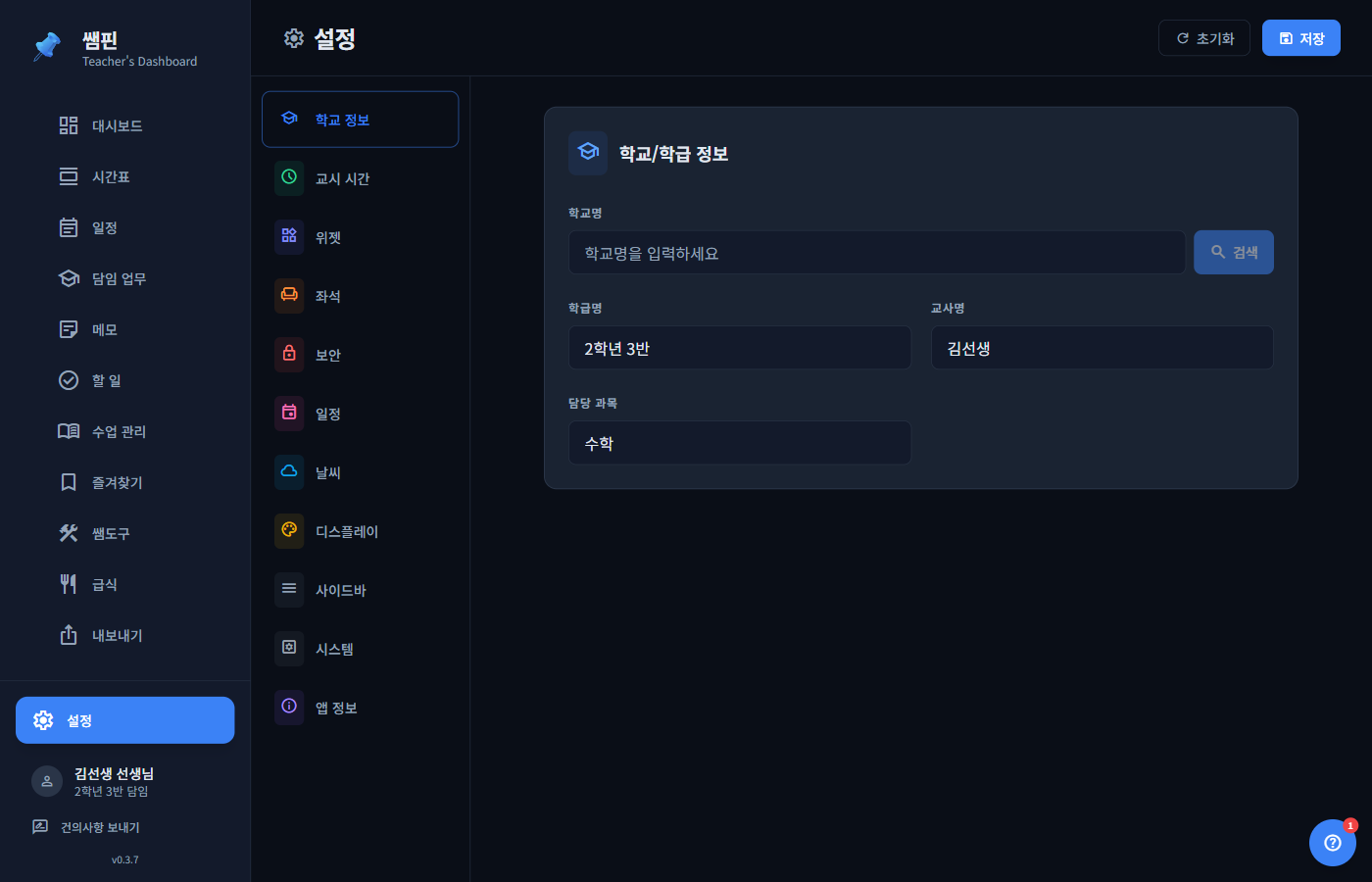
Task: Select the 시간표 icon in the sidebar
Action: click(68, 176)
